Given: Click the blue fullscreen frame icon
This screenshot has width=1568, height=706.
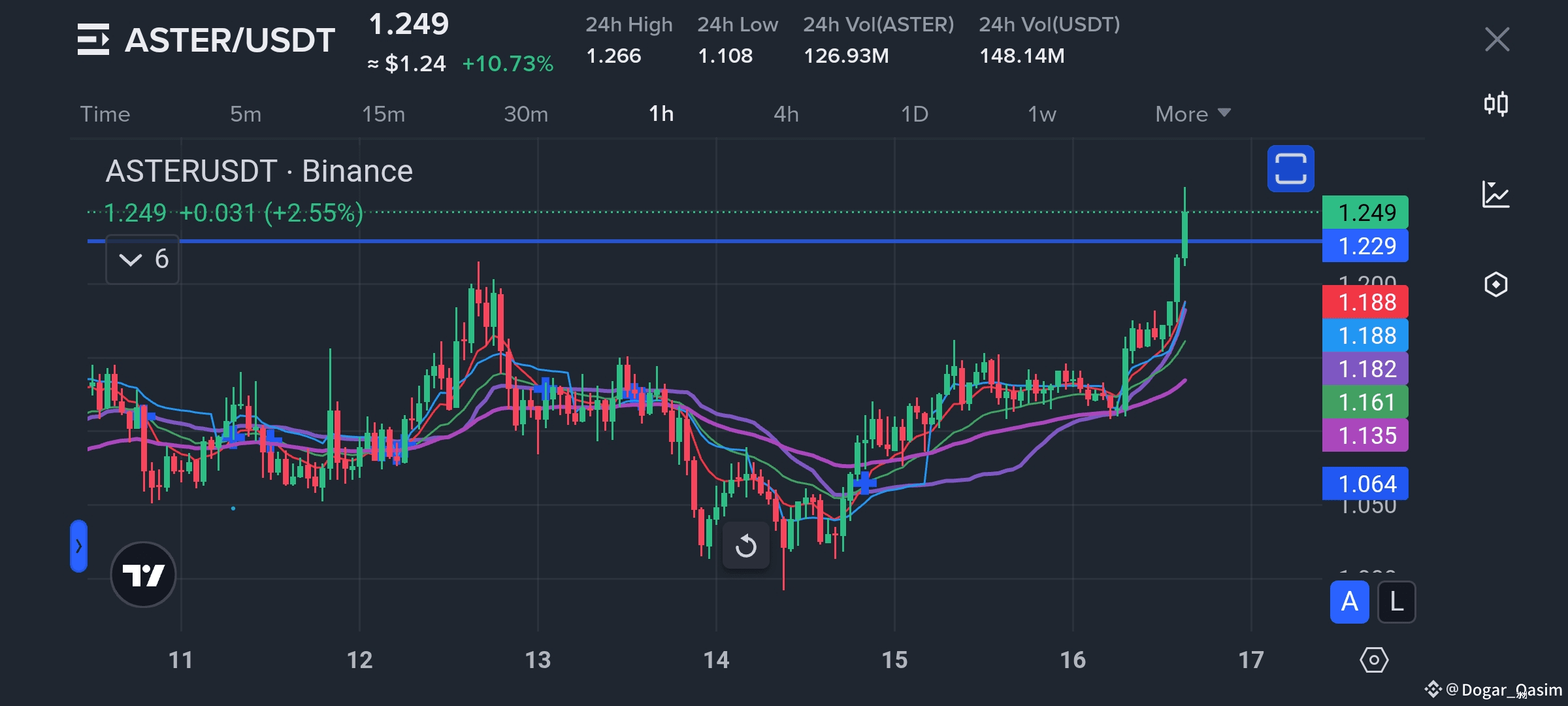Looking at the screenshot, I should click(x=1290, y=169).
